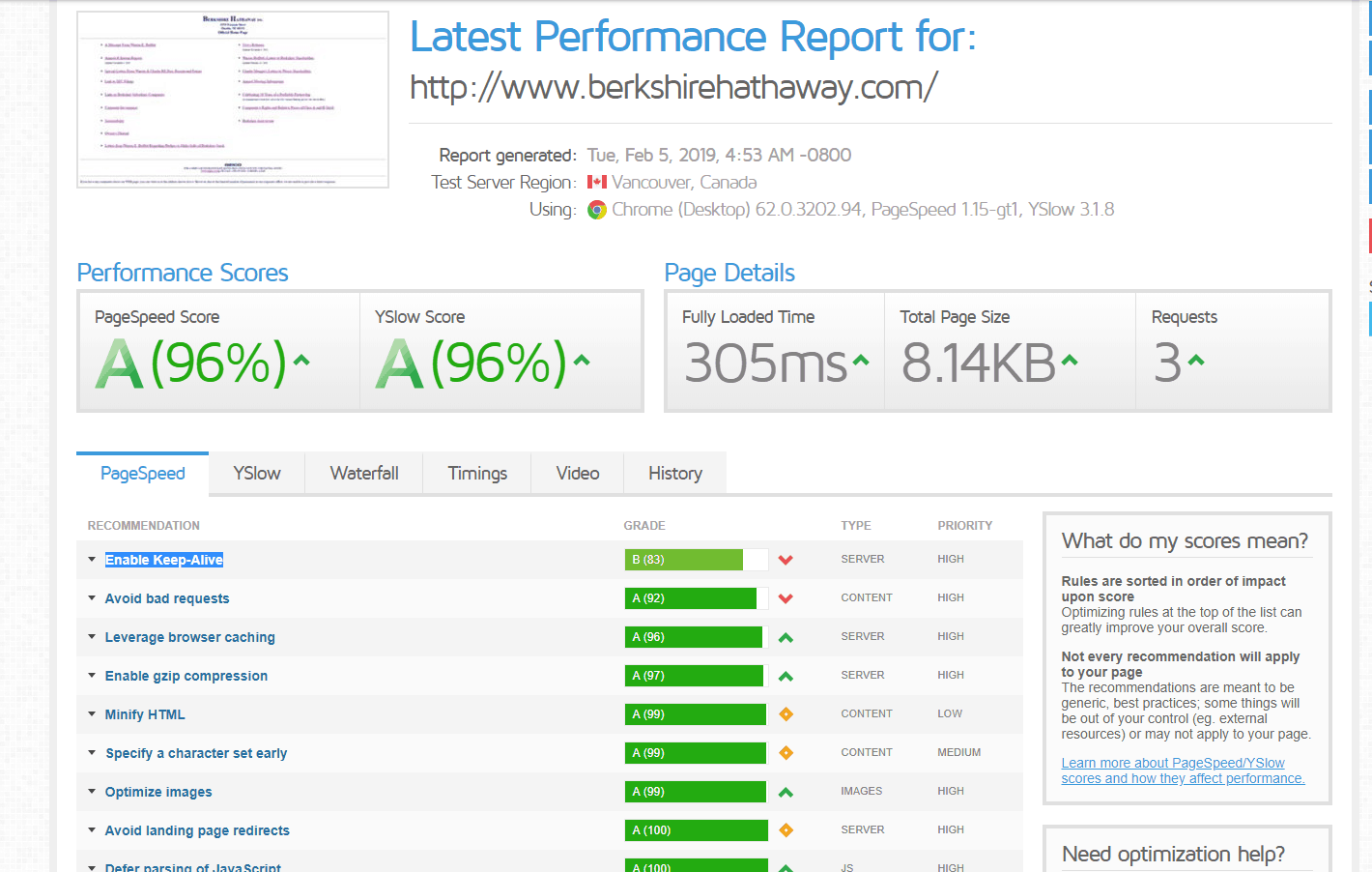This screenshot has width=1372, height=872.
Task: Expand the Enable gzip compression arrow
Action: (92, 676)
